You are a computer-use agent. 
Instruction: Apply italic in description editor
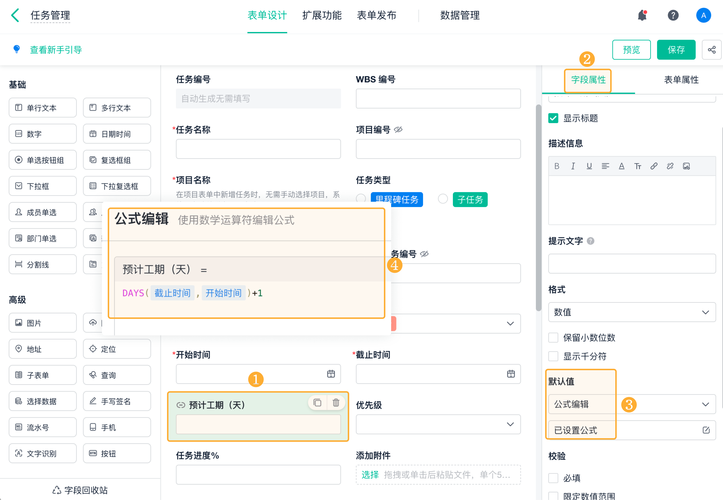pyautogui.click(x=573, y=166)
